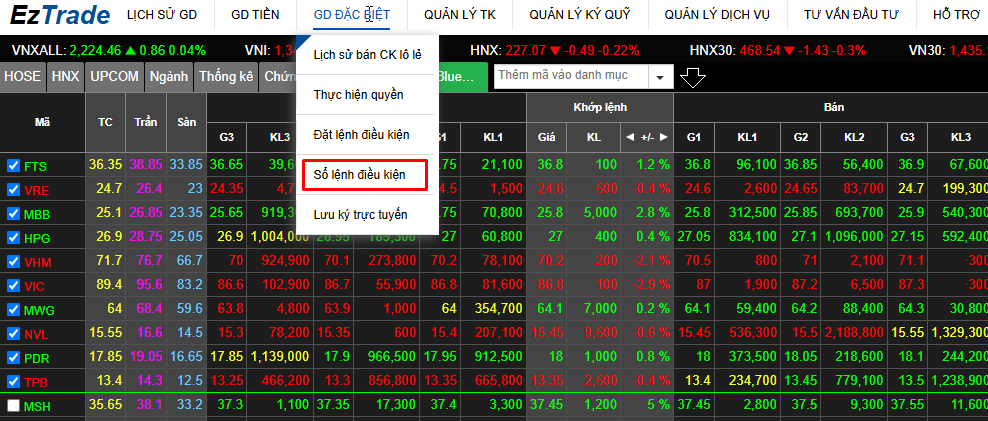Open the watchlist symbol dropdown arrow
988x421 pixels.
660,78
